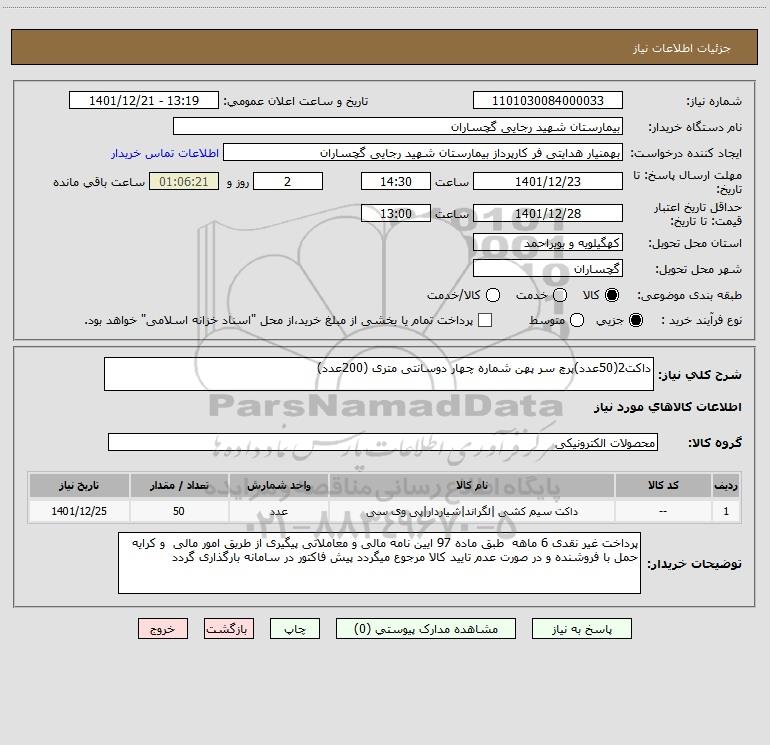The width and height of the screenshot is (770, 745).
Task: Click the بازگشت back button
Action: click(229, 629)
